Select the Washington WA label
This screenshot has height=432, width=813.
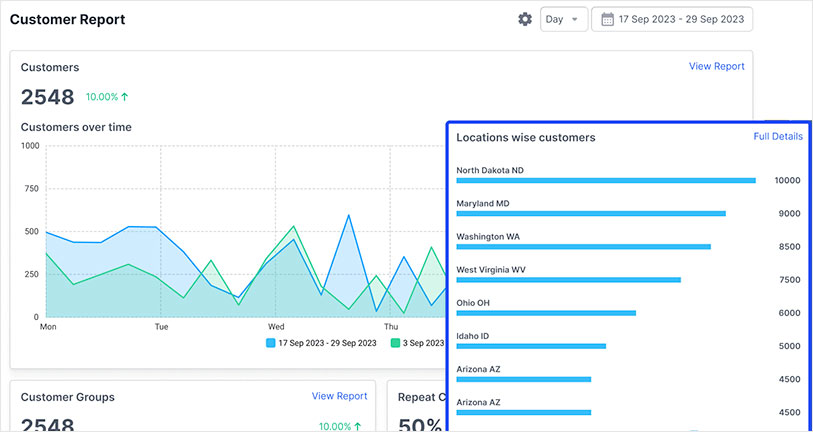[488, 236]
